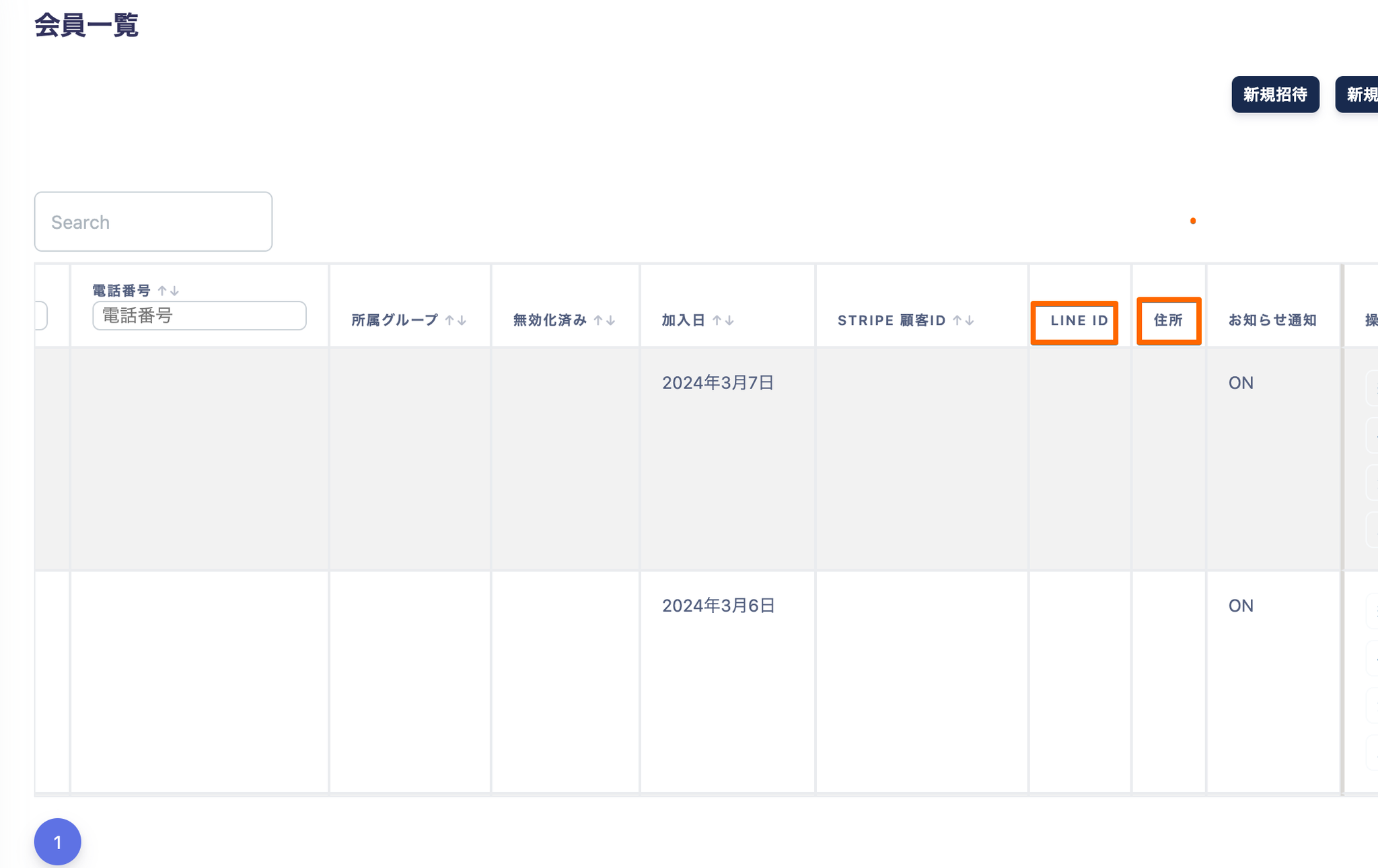
Task: Go to page 1 in pagination
Action: click(58, 842)
